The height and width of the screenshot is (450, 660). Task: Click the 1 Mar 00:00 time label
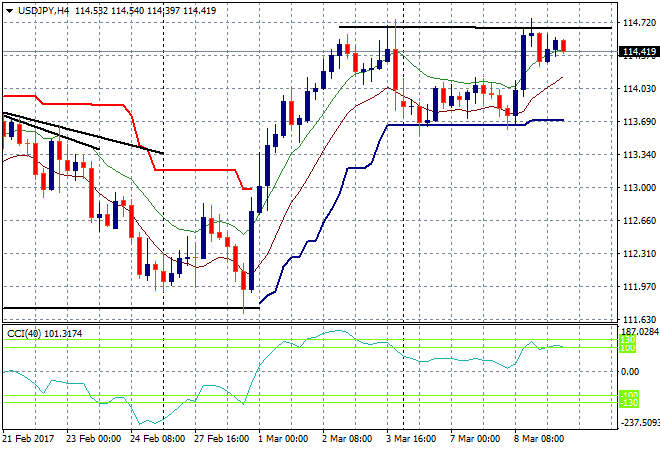[x=283, y=439]
